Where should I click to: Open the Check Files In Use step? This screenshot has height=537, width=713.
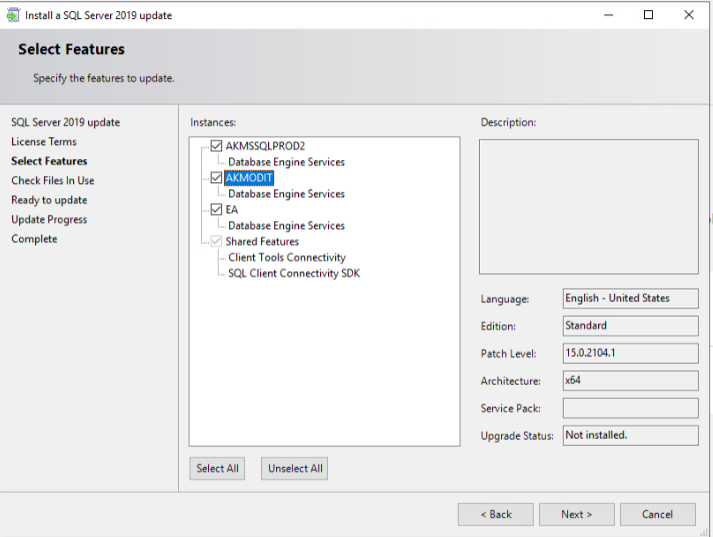pyautogui.click(x=53, y=181)
